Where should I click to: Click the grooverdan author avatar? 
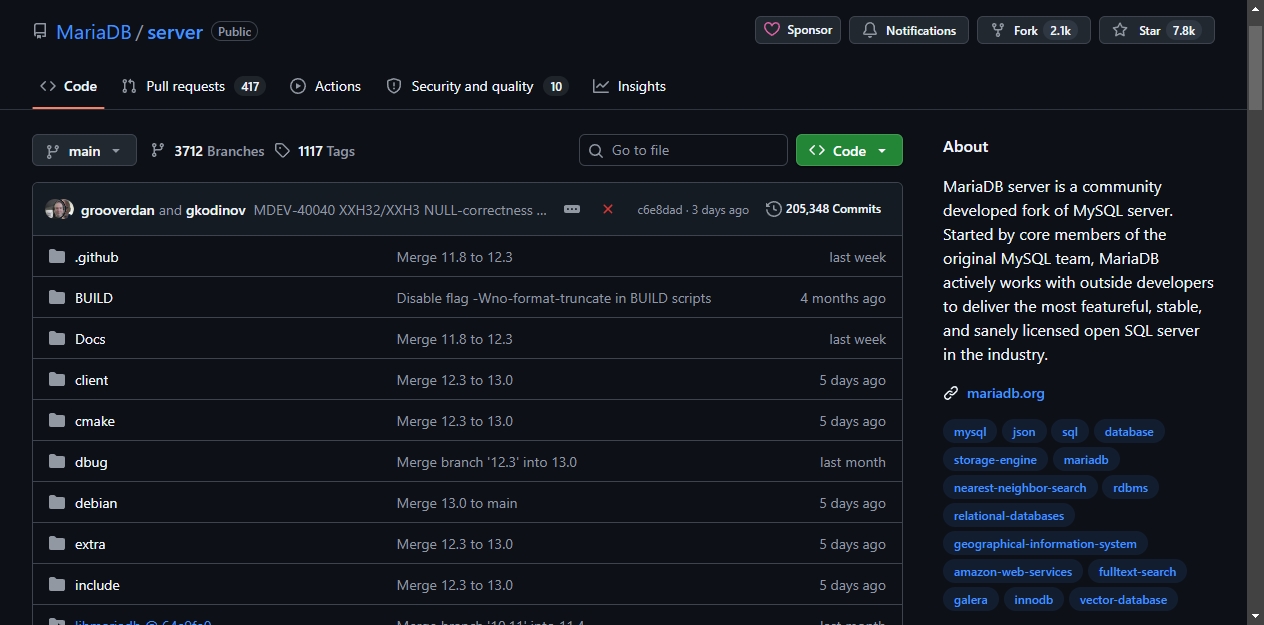tap(56, 209)
